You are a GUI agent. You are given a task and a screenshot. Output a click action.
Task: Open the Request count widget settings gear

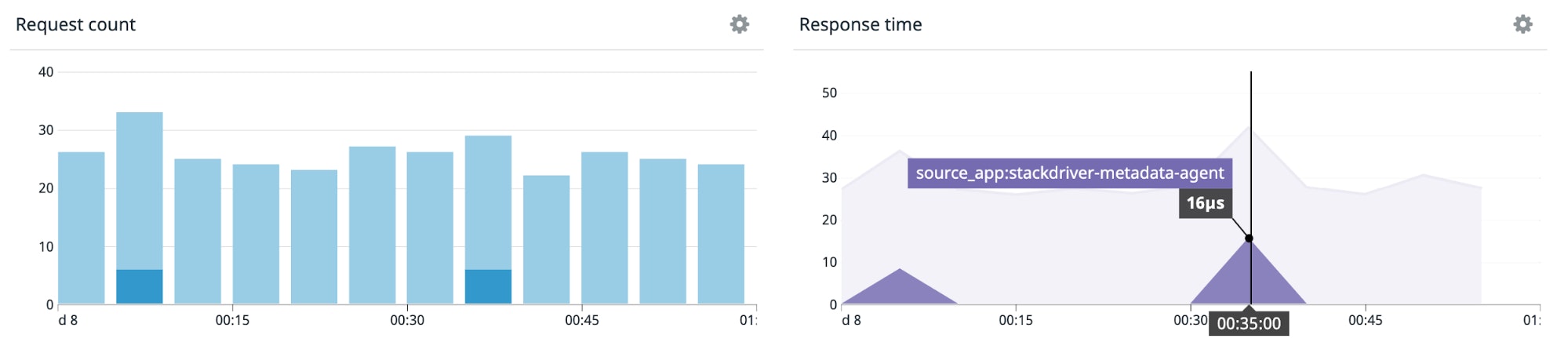(x=739, y=24)
